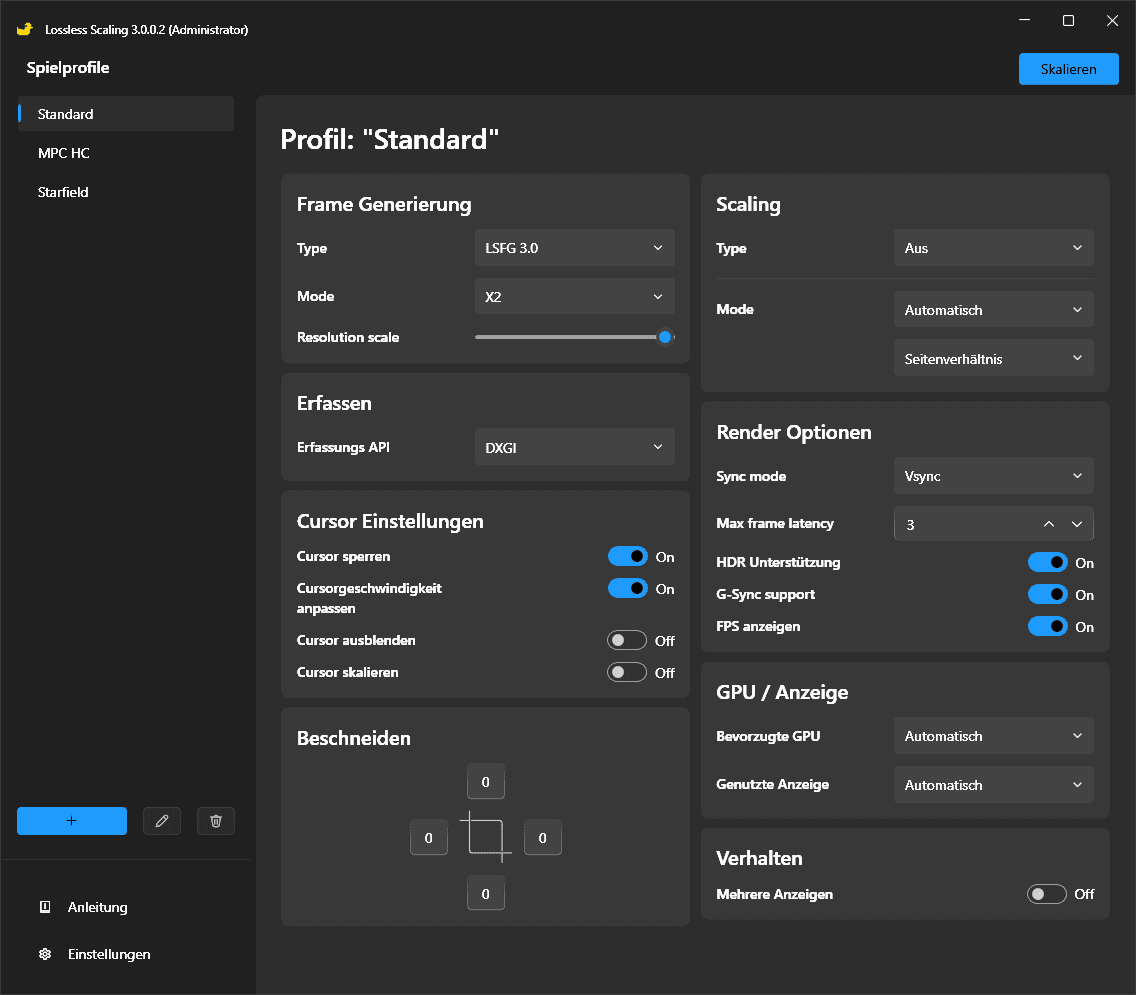Click the Resolution scale slider handle
Image resolution: width=1136 pixels, height=995 pixels.
pyautogui.click(x=665, y=337)
